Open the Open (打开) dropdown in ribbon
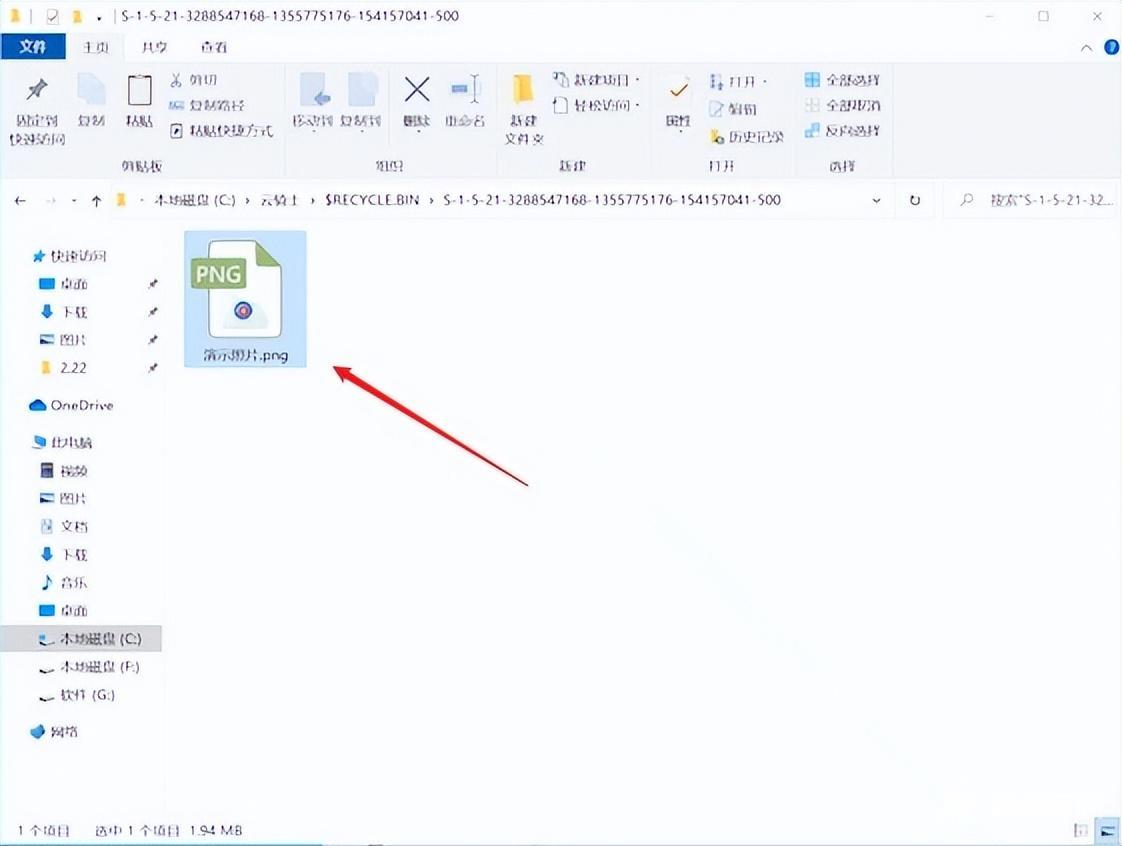Image resolution: width=1122 pixels, height=846 pixels. tap(738, 81)
